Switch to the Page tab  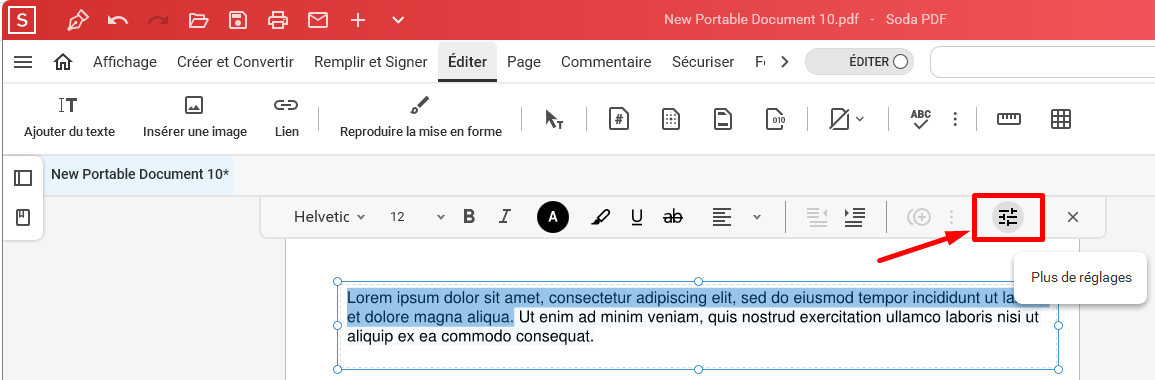524,62
